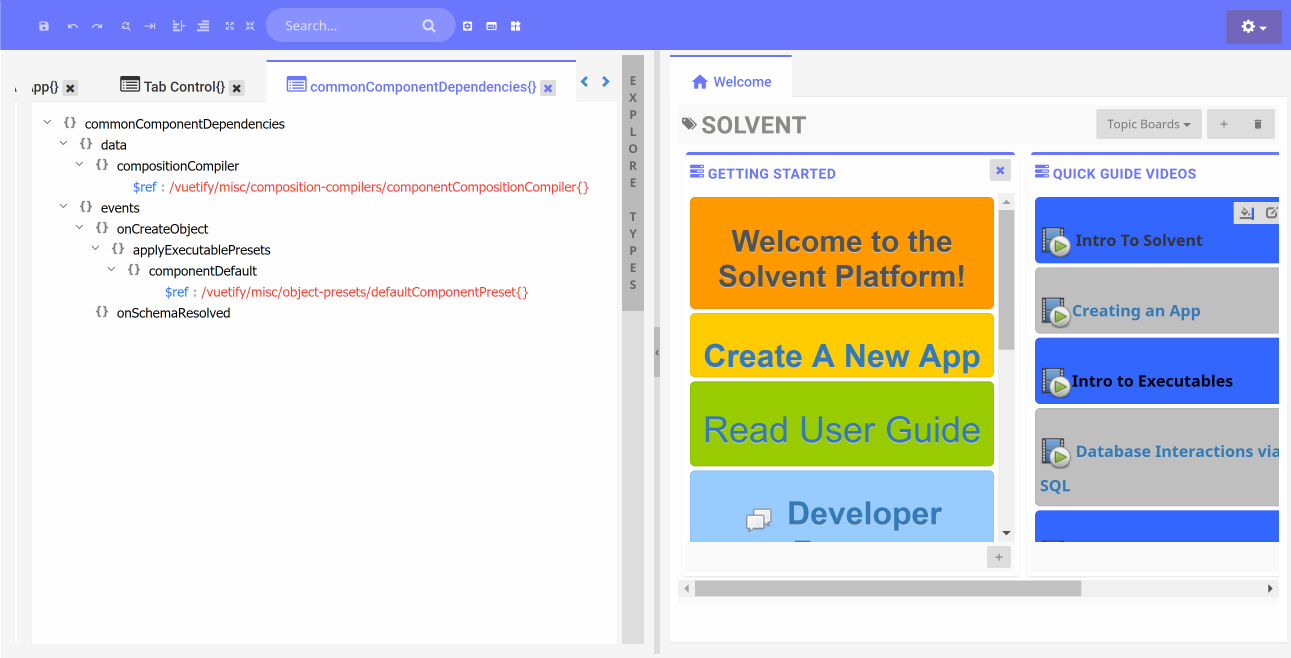The height and width of the screenshot is (658, 1291).
Task: Click the expand-all arrows toolbar icon
Action: (230, 26)
